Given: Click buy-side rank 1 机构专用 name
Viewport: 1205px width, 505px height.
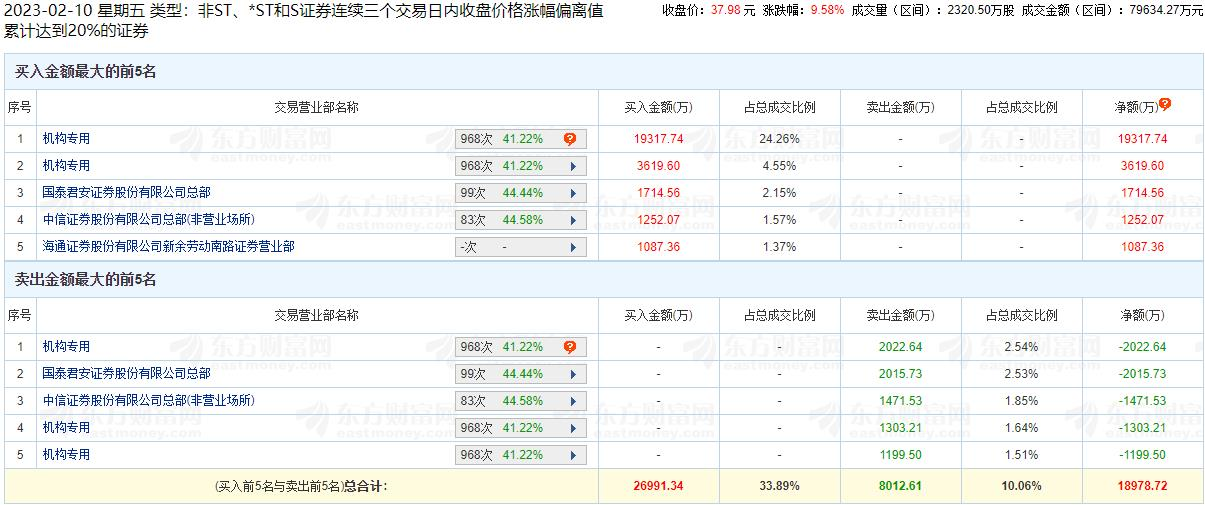Looking at the screenshot, I should tap(66, 139).
